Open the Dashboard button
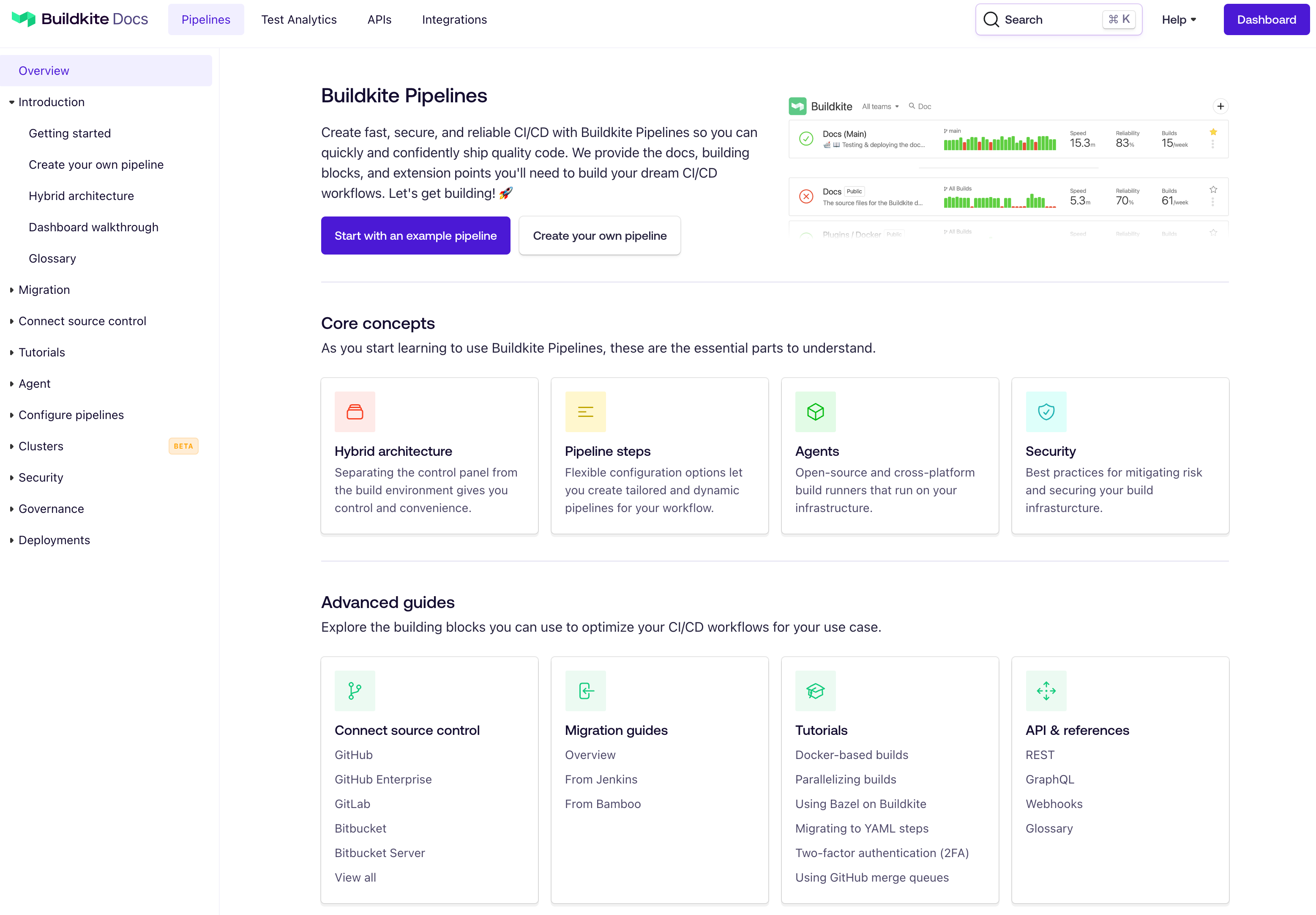1316x915 pixels. 1266,19
